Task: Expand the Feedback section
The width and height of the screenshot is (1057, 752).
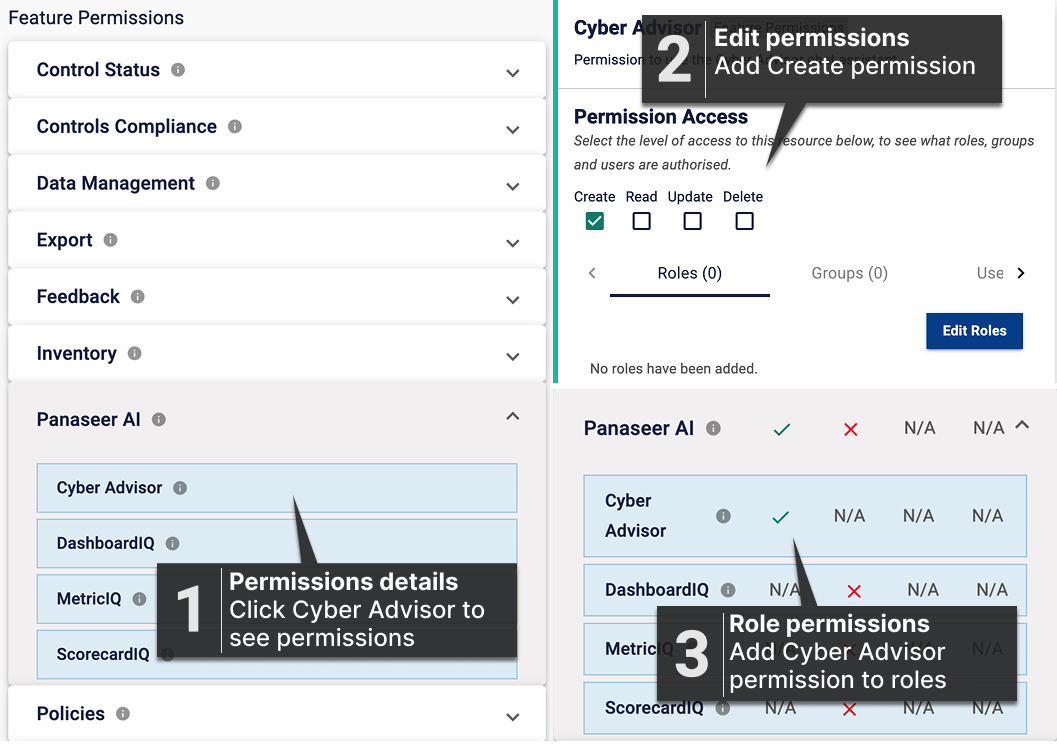Action: [513, 299]
